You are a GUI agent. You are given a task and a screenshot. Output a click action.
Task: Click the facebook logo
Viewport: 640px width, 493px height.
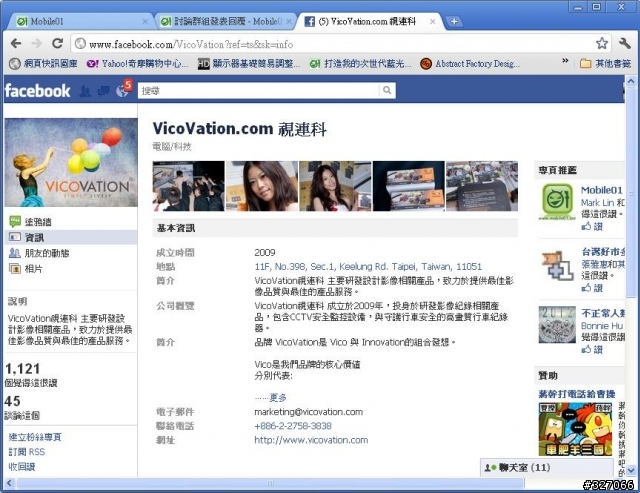point(38,91)
